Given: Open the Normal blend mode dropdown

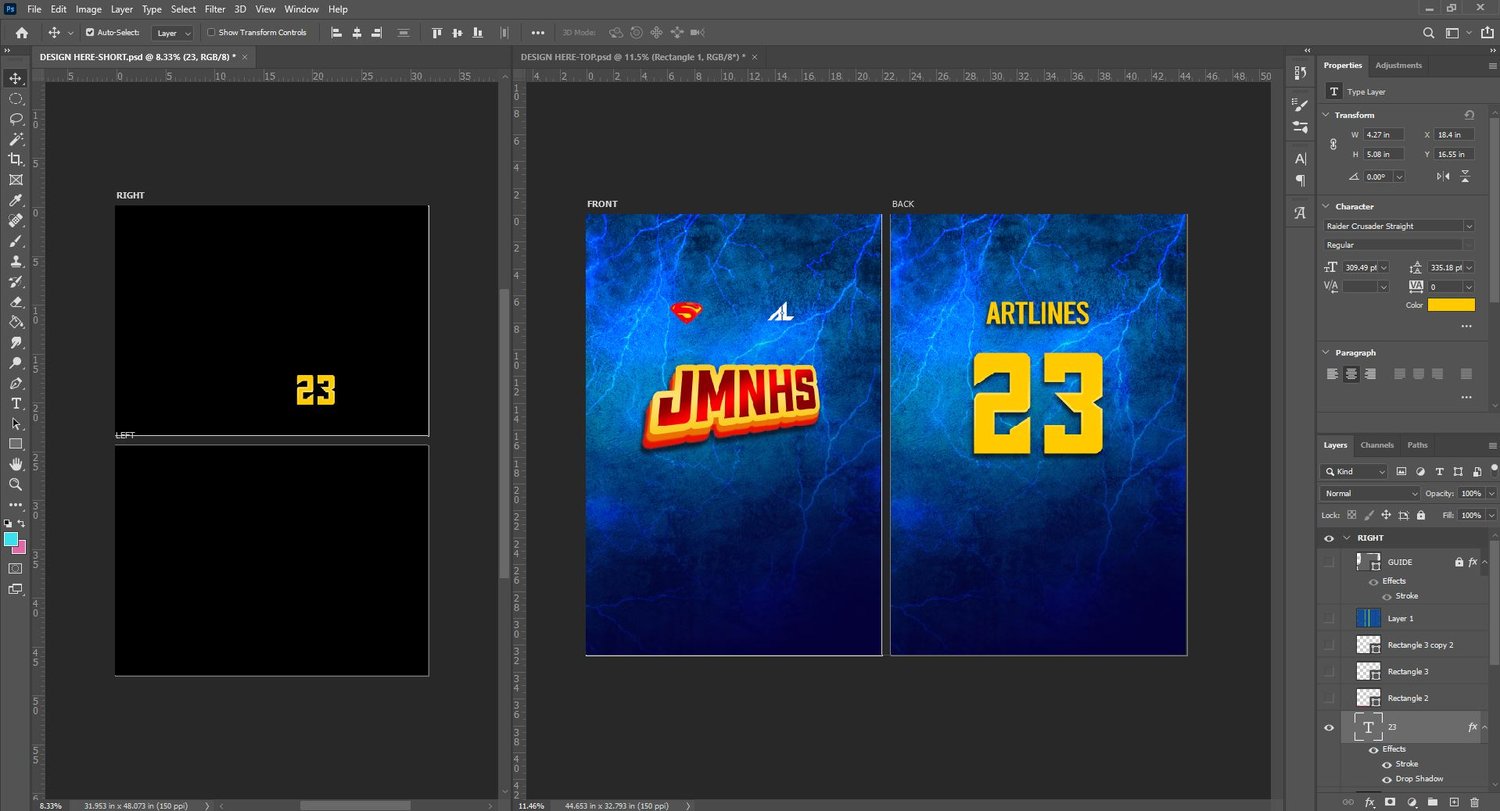Looking at the screenshot, I should click(1369, 493).
